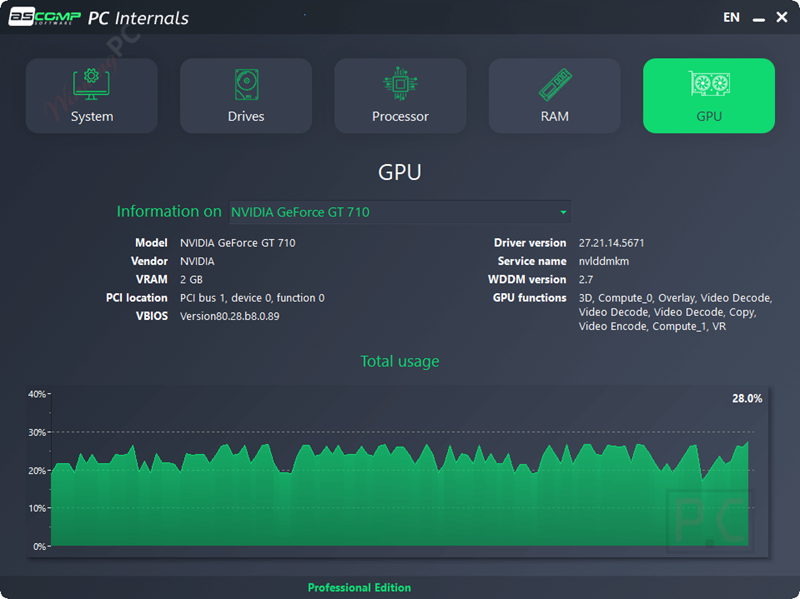
Task: Click the WDDM version field label
Action: click(527, 280)
